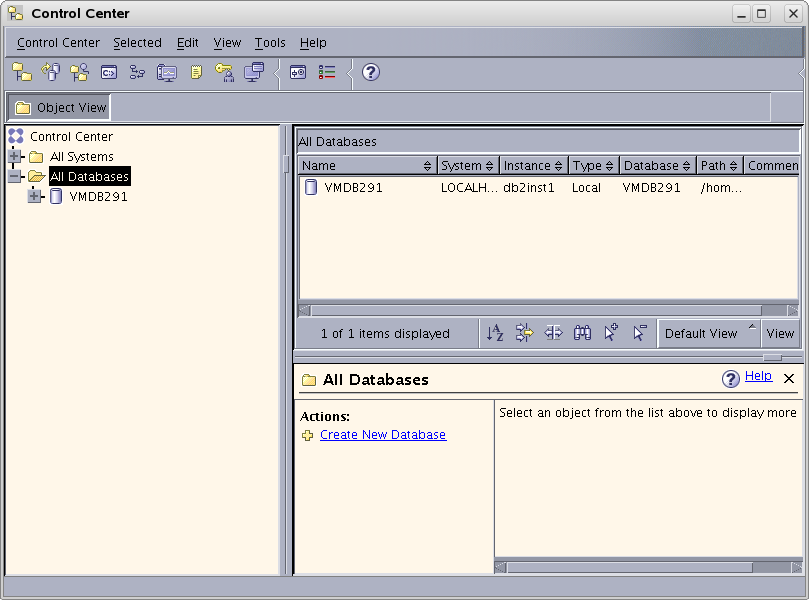Open the Tools menu
Viewport: 809px width, 600px height.
[270, 43]
